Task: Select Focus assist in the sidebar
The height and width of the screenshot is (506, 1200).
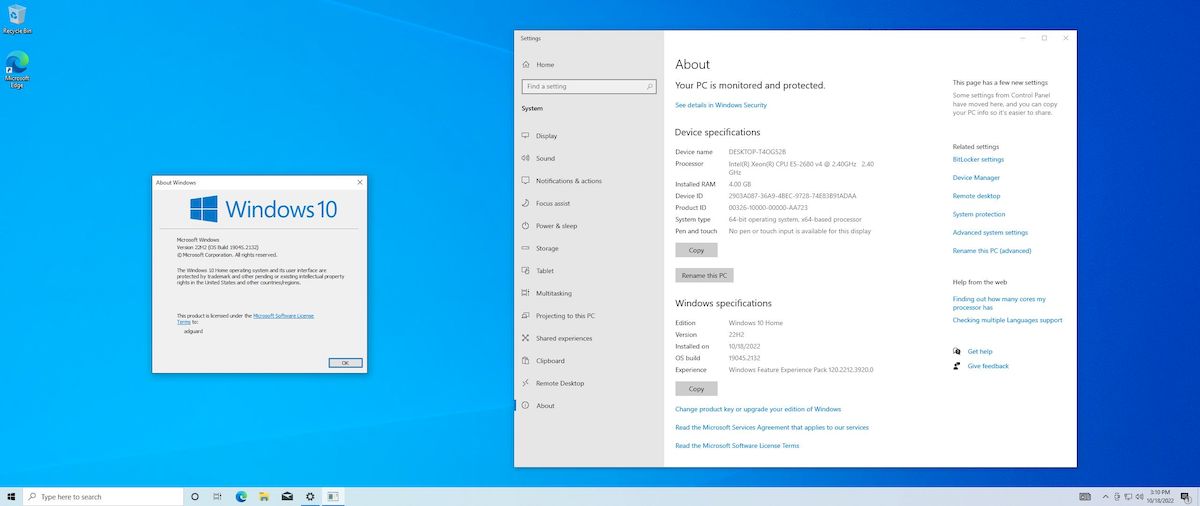Action: pyautogui.click(x=552, y=203)
